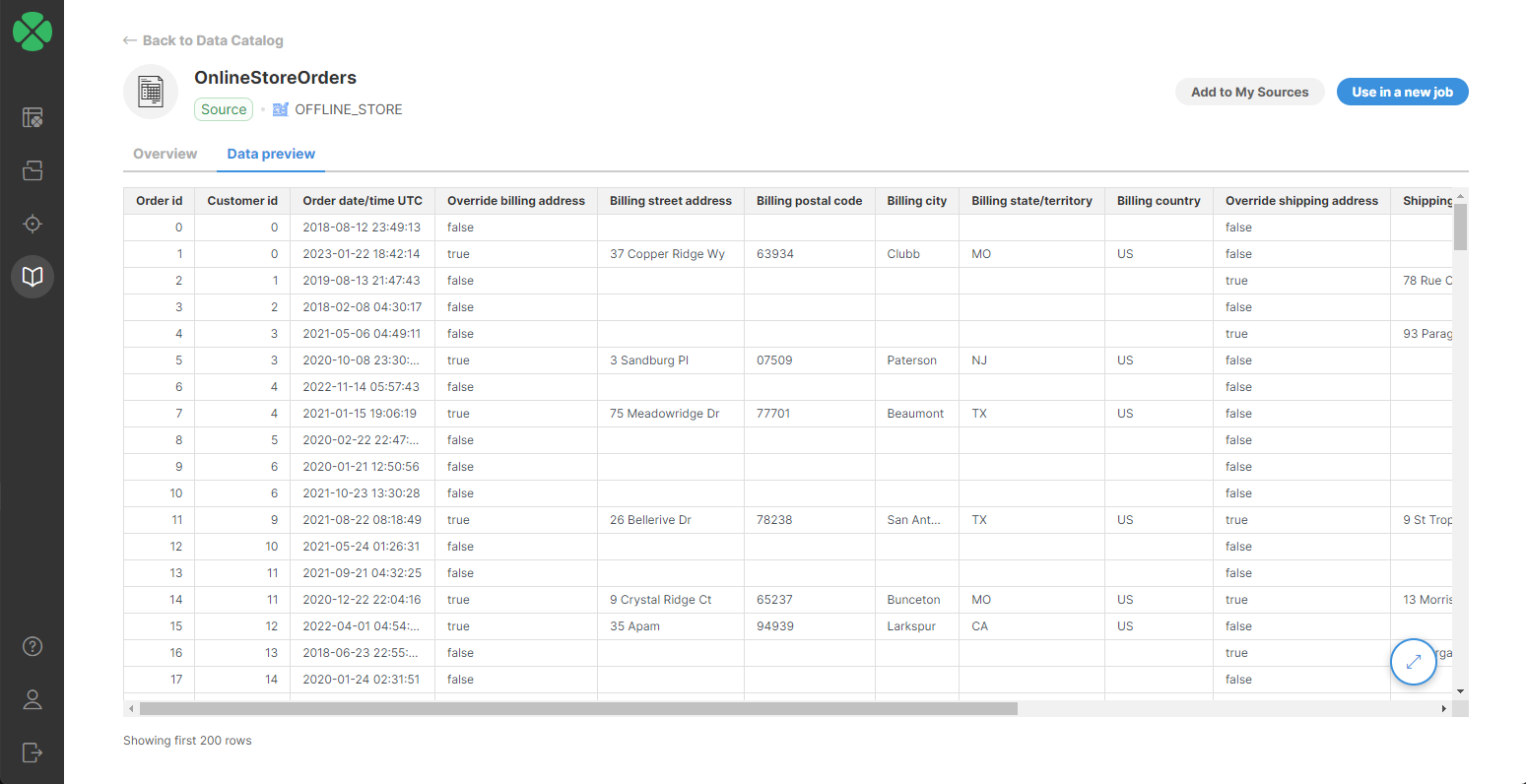The height and width of the screenshot is (784, 1526).
Task: Switch to the Overview tab
Action: 164,154
